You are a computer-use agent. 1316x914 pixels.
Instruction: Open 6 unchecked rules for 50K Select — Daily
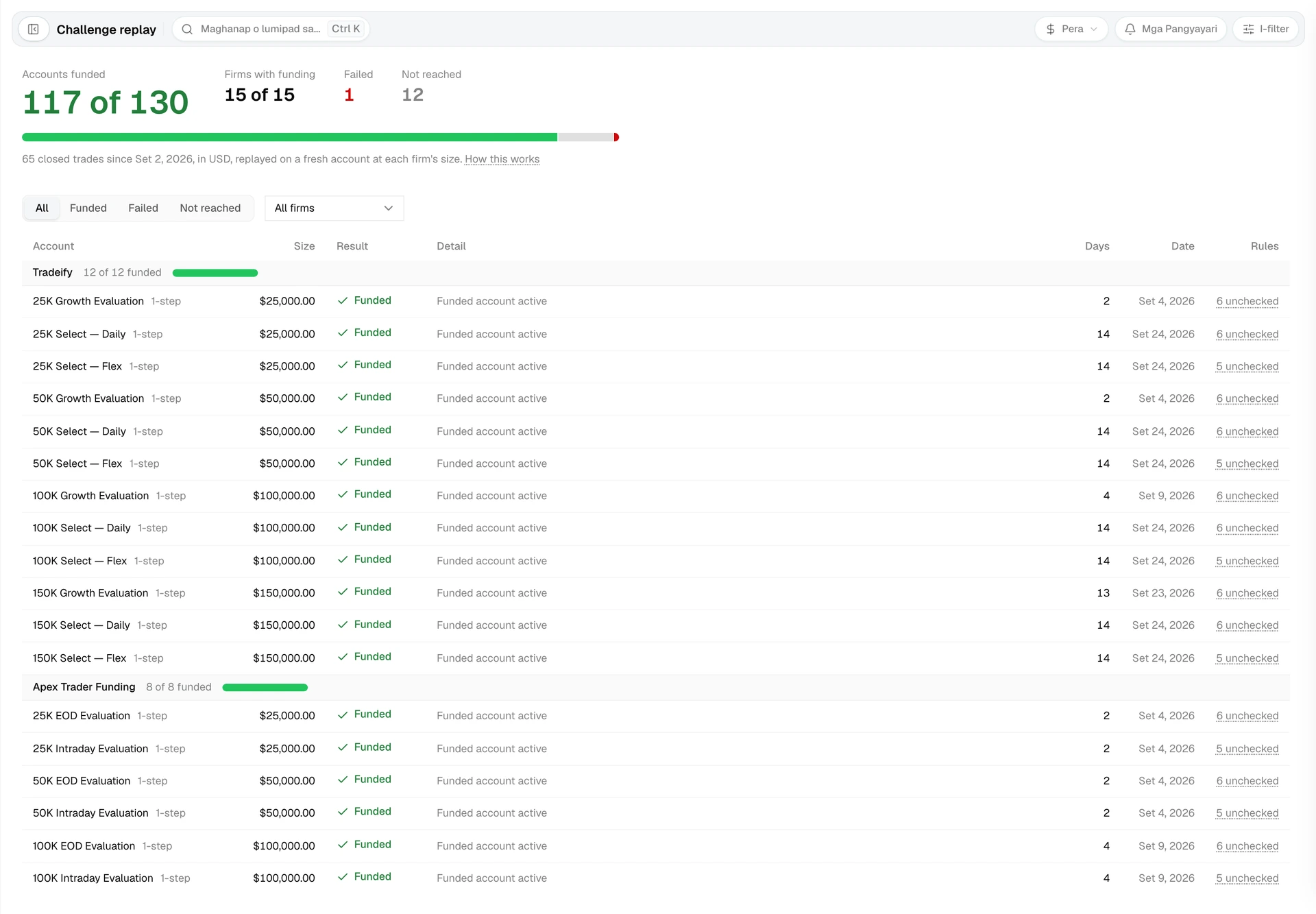pos(1247,432)
